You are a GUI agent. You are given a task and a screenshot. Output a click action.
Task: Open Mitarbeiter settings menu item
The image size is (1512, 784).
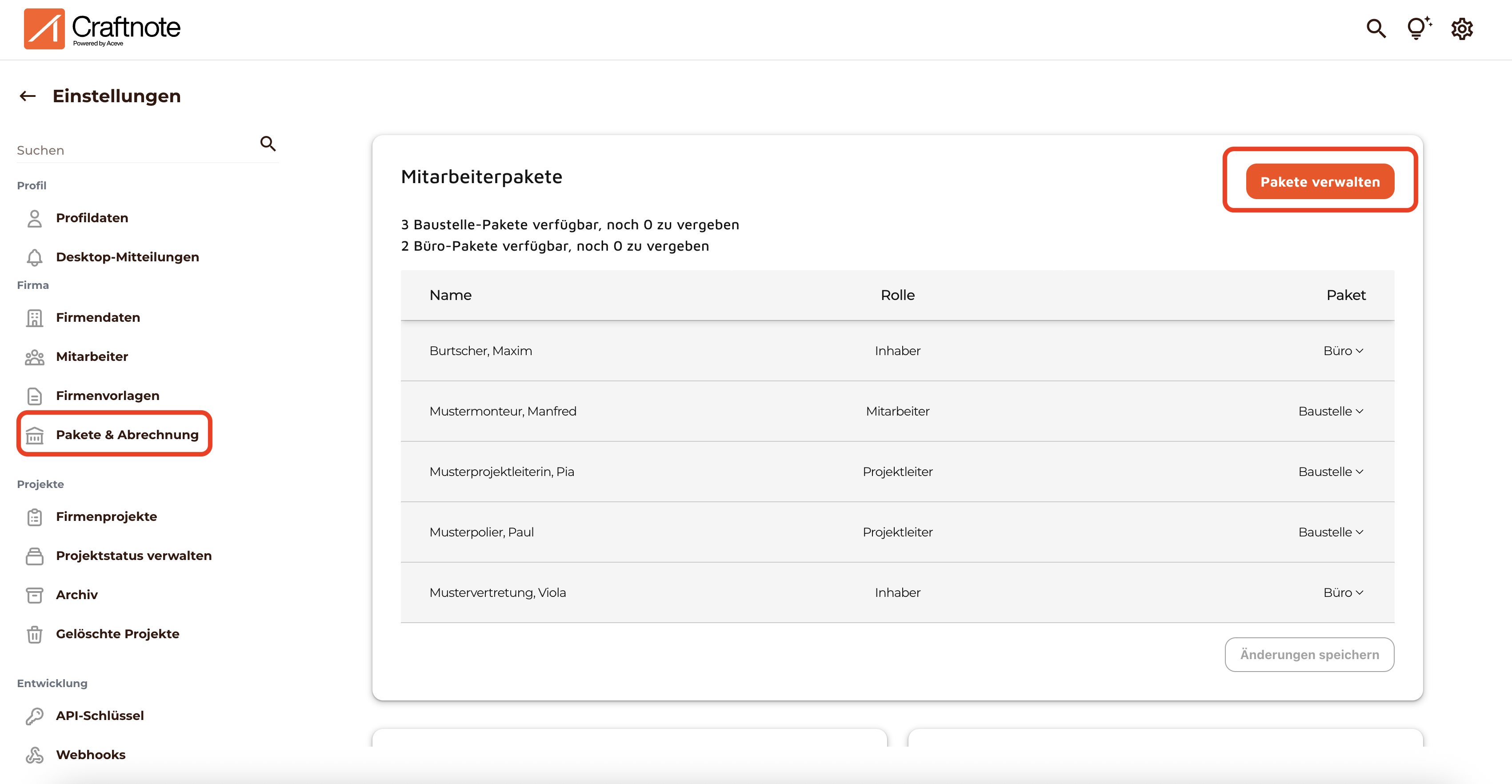[x=92, y=357]
